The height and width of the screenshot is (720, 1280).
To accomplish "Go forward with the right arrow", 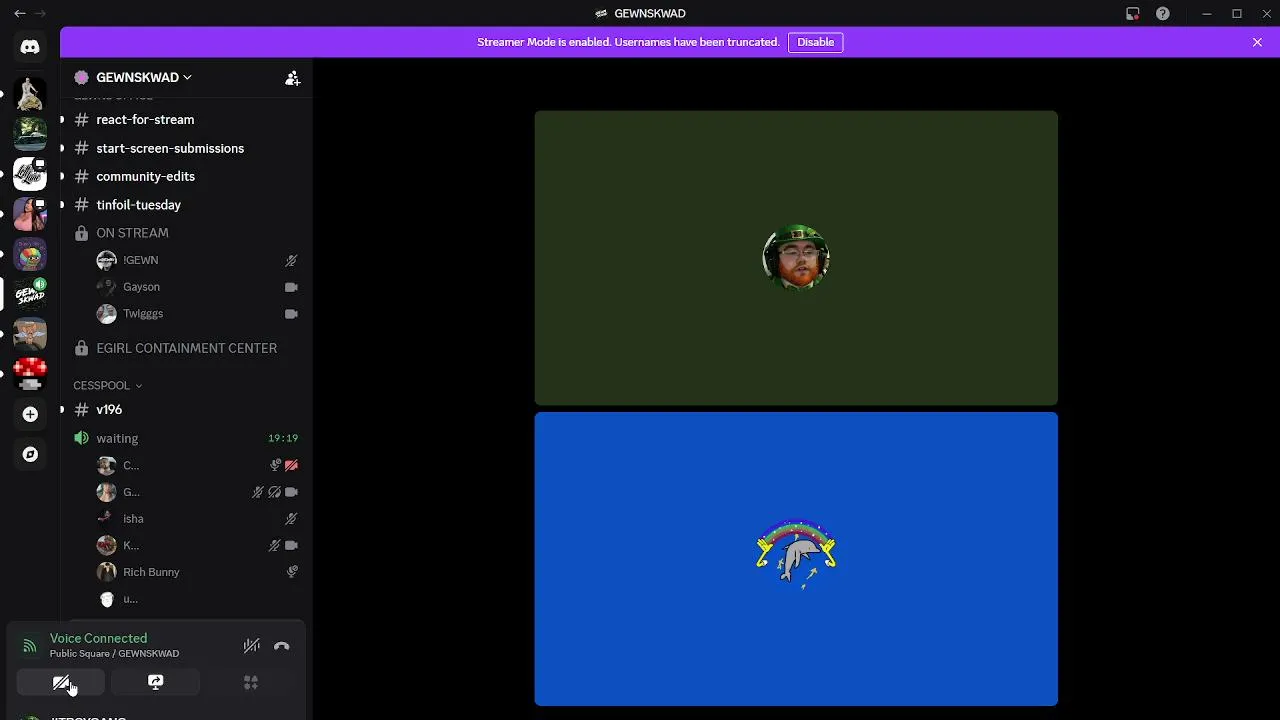I will (40, 14).
